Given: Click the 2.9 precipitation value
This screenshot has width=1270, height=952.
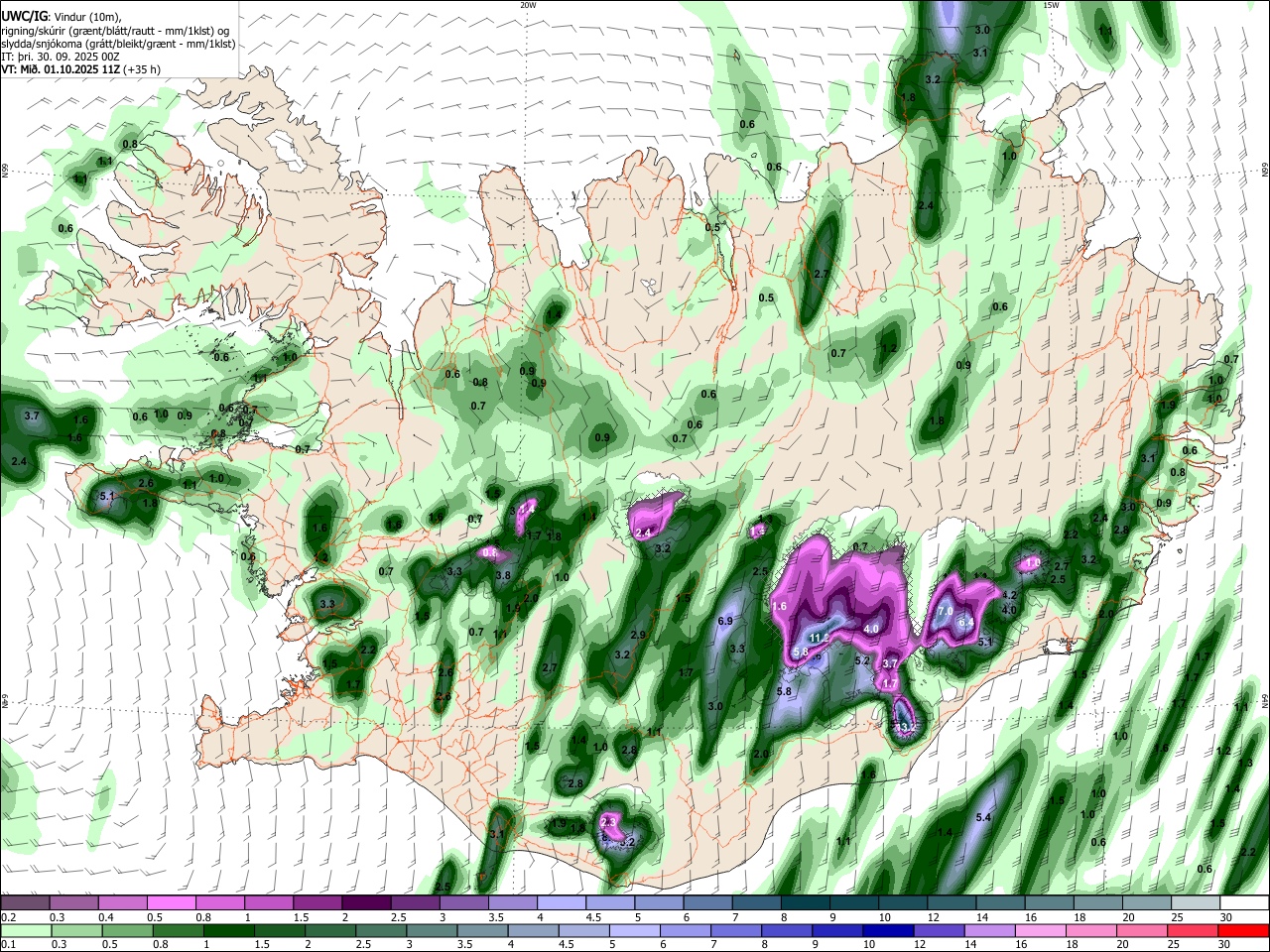Looking at the screenshot, I should pos(638,635).
